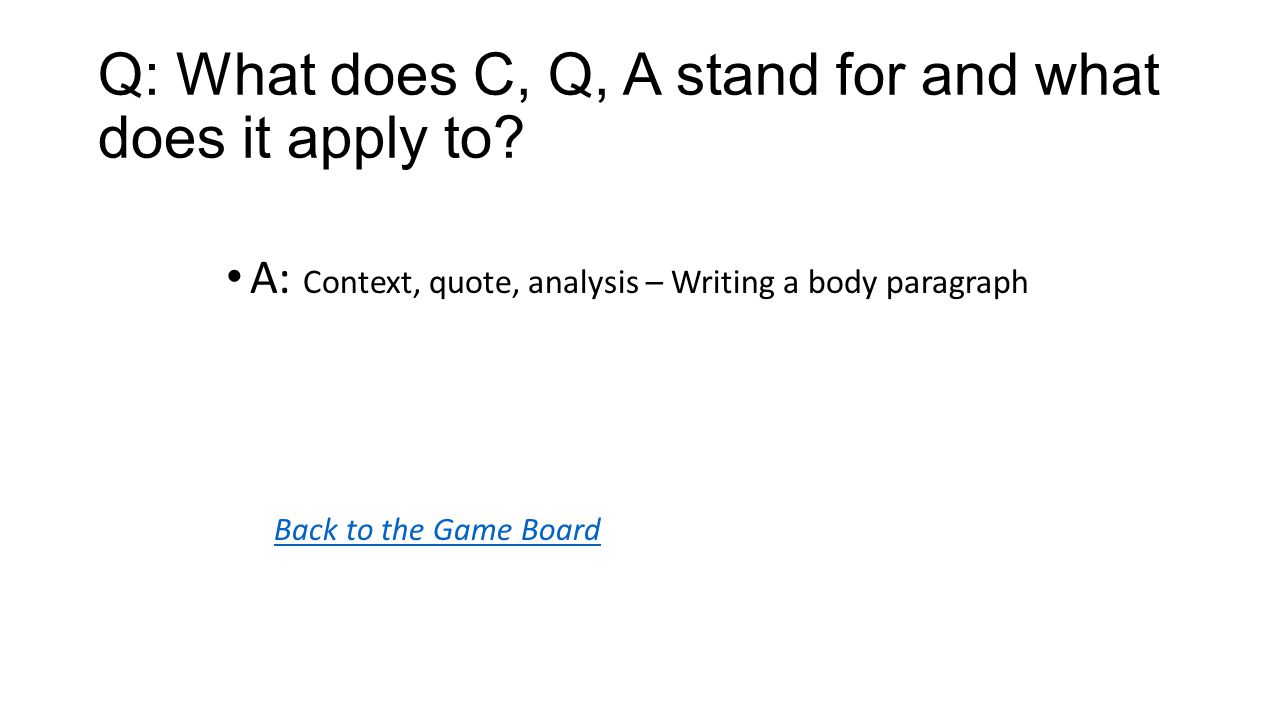Click the A: label in the answer line

coord(270,279)
